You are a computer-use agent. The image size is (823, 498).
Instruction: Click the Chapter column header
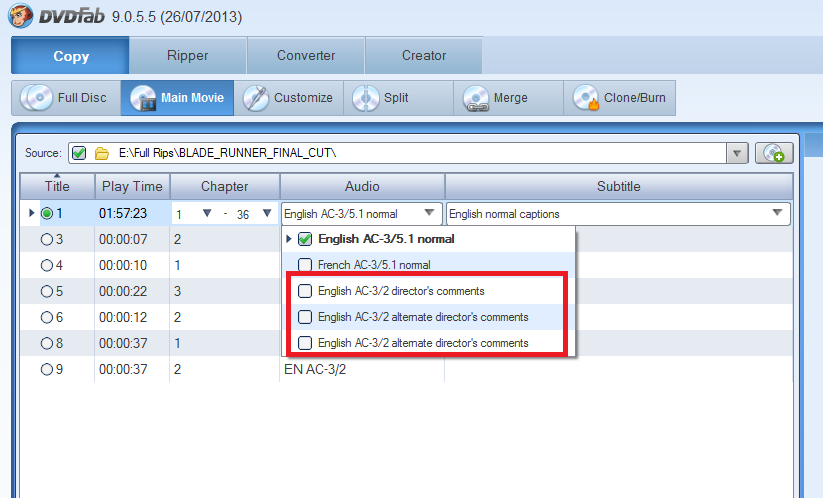point(225,186)
